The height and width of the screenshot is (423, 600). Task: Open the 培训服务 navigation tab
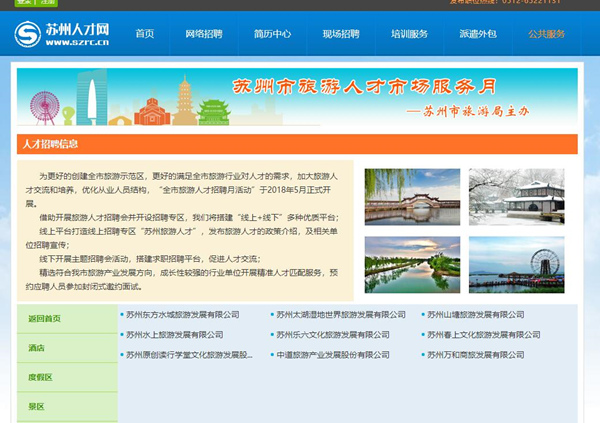pyautogui.click(x=409, y=34)
